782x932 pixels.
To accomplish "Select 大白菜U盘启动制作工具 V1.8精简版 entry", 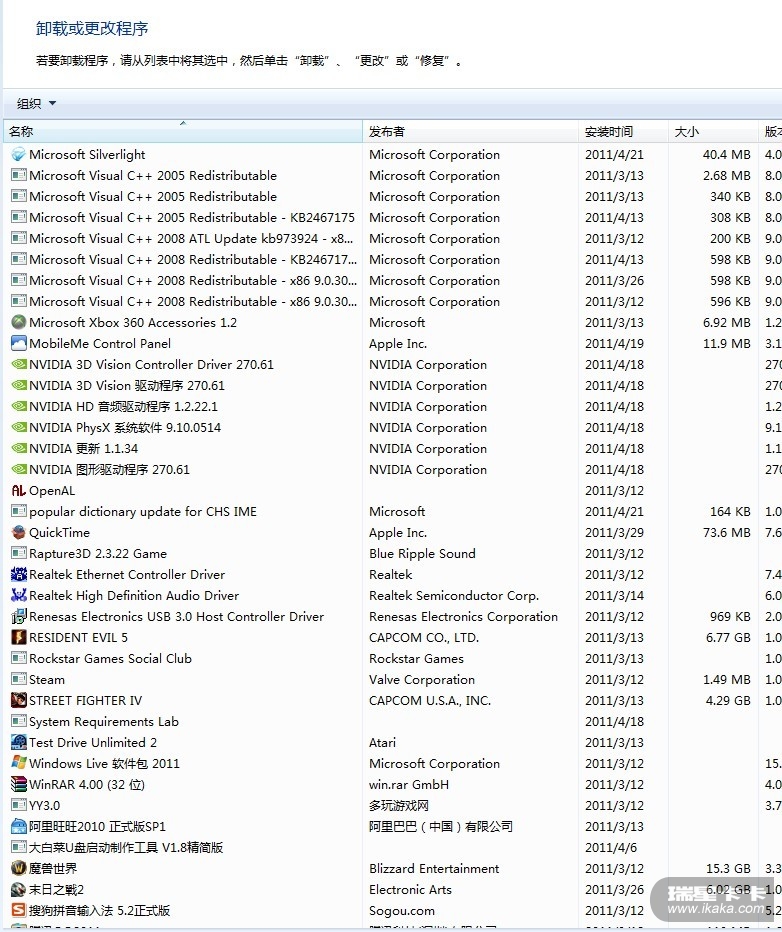I will [x=126, y=848].
